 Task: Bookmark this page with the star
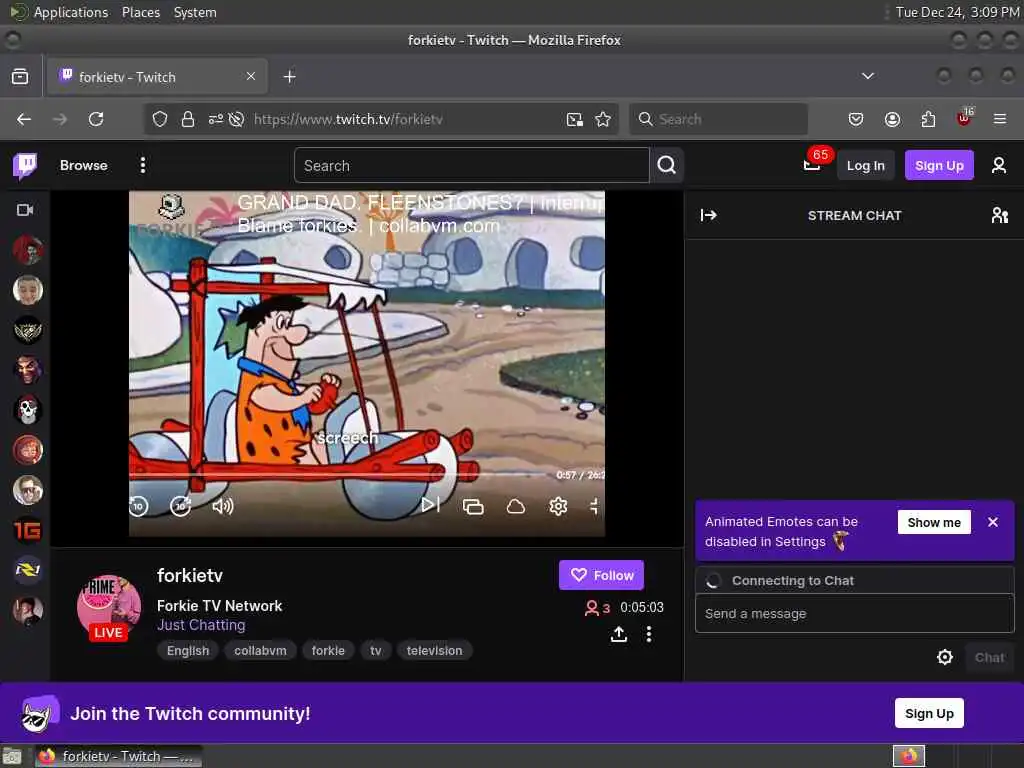point(603,119)
